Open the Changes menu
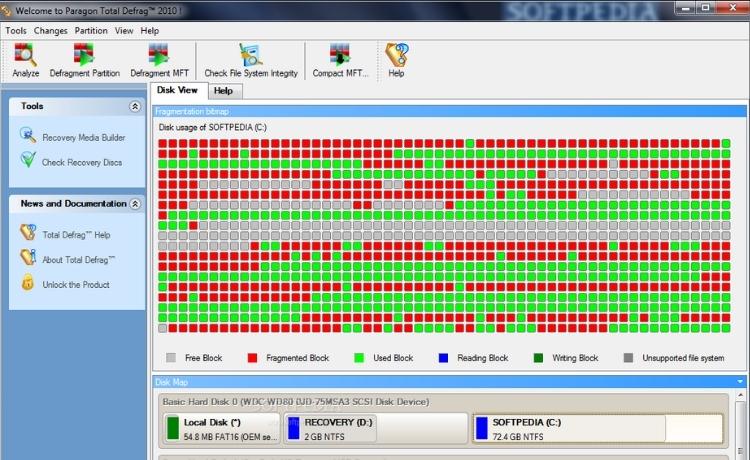The image size is (750, 460). (51, 31)
